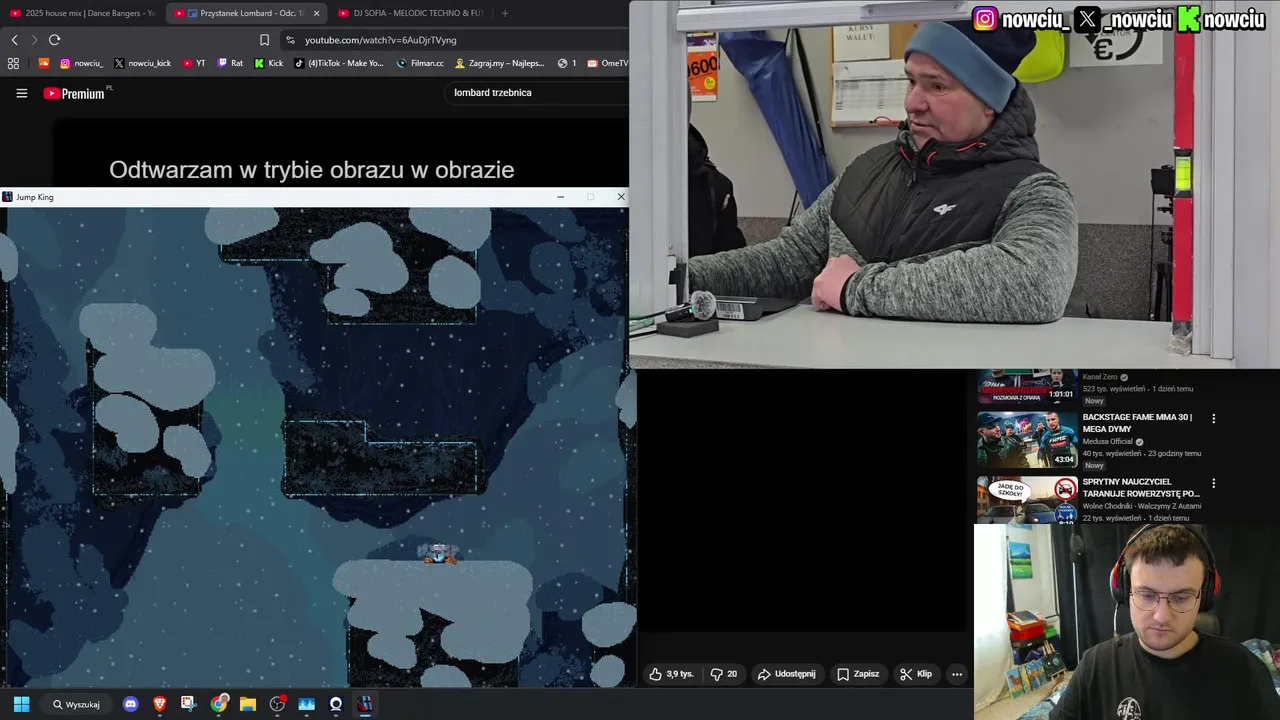Screen dimensions: 1280x720
Task: Open Chrome from the taskbar
Action: pyautogui.click(x=219, y=704)
